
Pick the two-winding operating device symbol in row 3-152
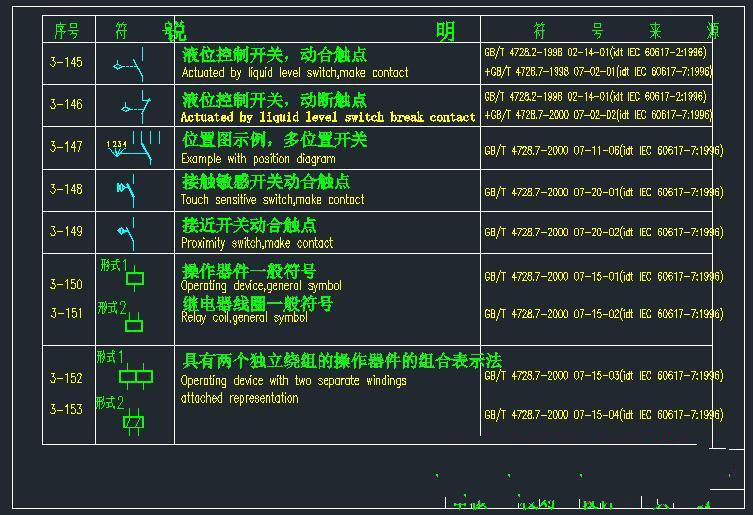(x=135, y=376)
